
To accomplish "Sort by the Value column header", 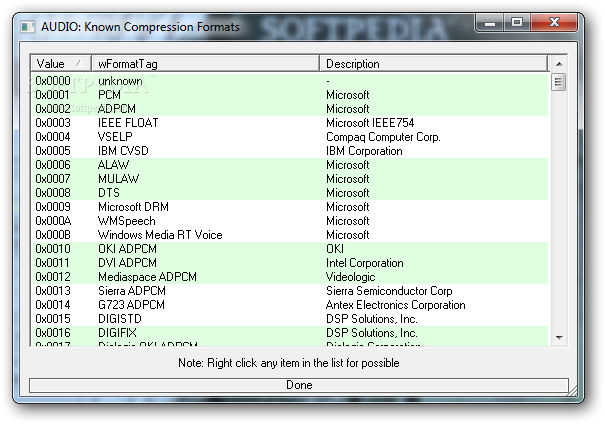I will coord(61,64).
